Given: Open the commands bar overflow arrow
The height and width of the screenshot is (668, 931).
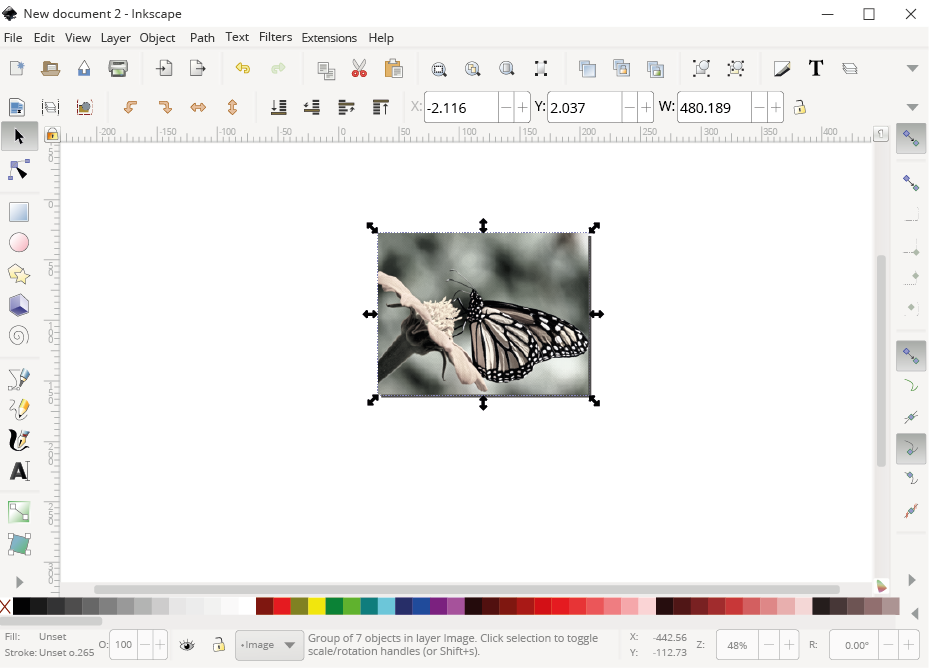Looking at the screenshot, I should 912,68.
